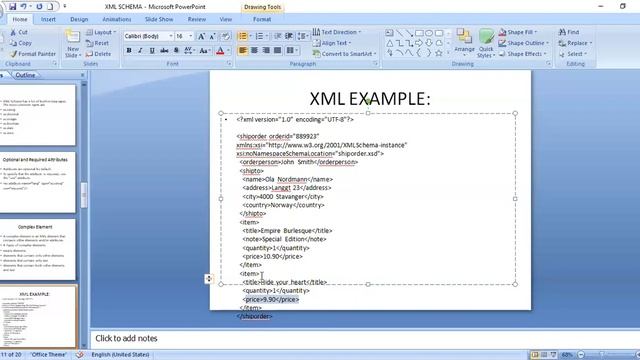Increase font size with Grow Font icon
This screenshot has width=640, height=360.
click(x=201, y=36)
